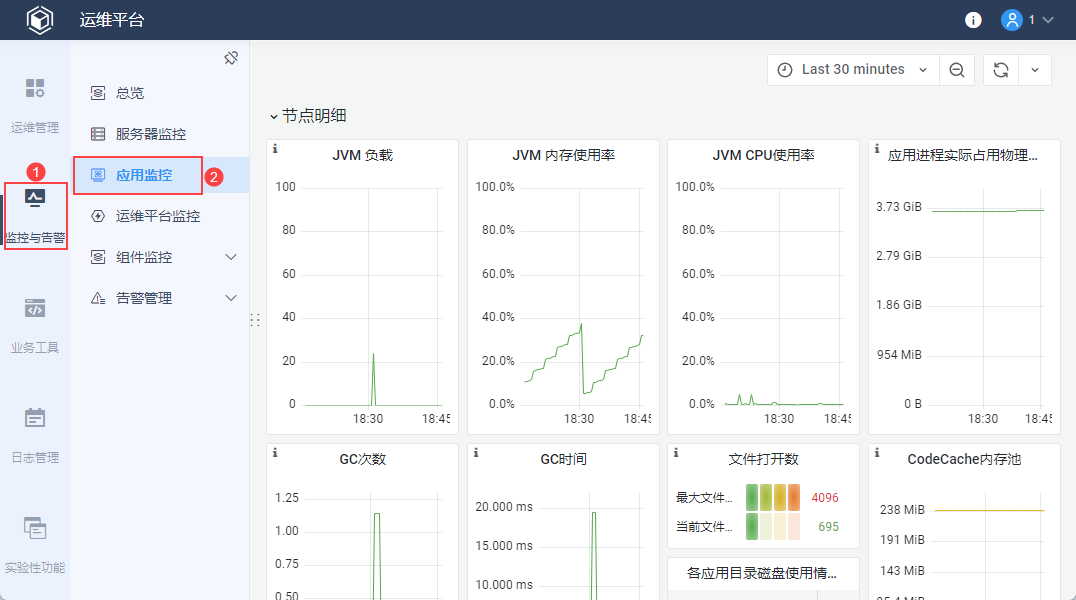Viewport: 1076px width, 600px height.
Task: Click the platform cube logo
Action: pos(40,20)
